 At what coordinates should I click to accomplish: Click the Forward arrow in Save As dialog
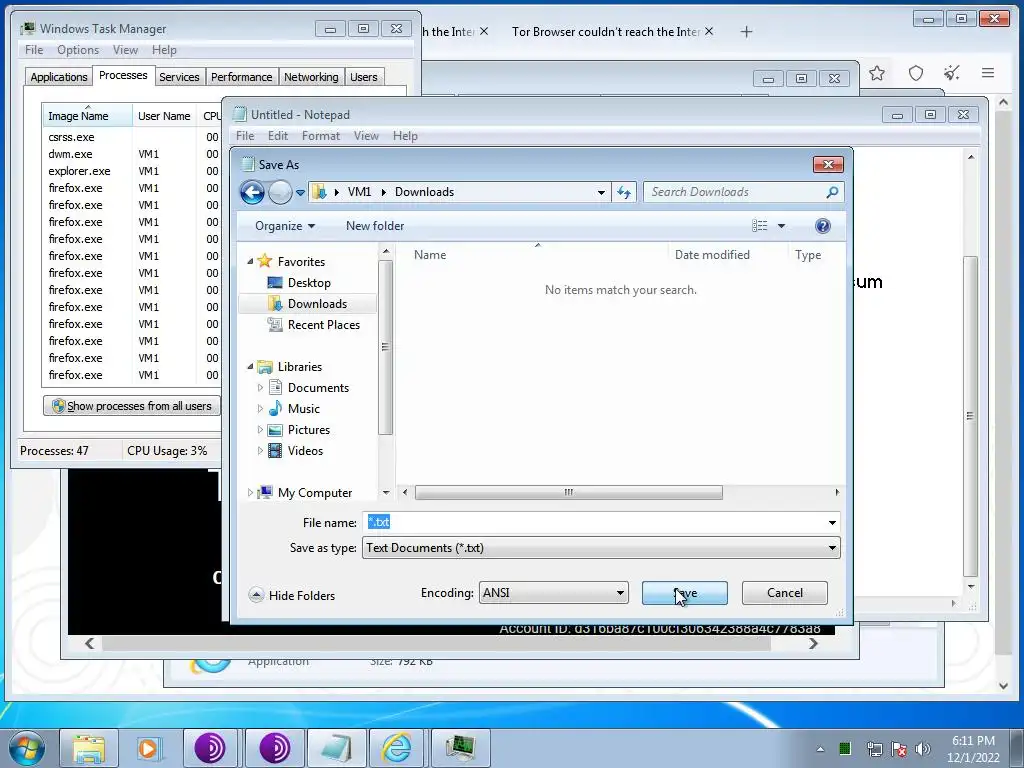coord(280,192)
